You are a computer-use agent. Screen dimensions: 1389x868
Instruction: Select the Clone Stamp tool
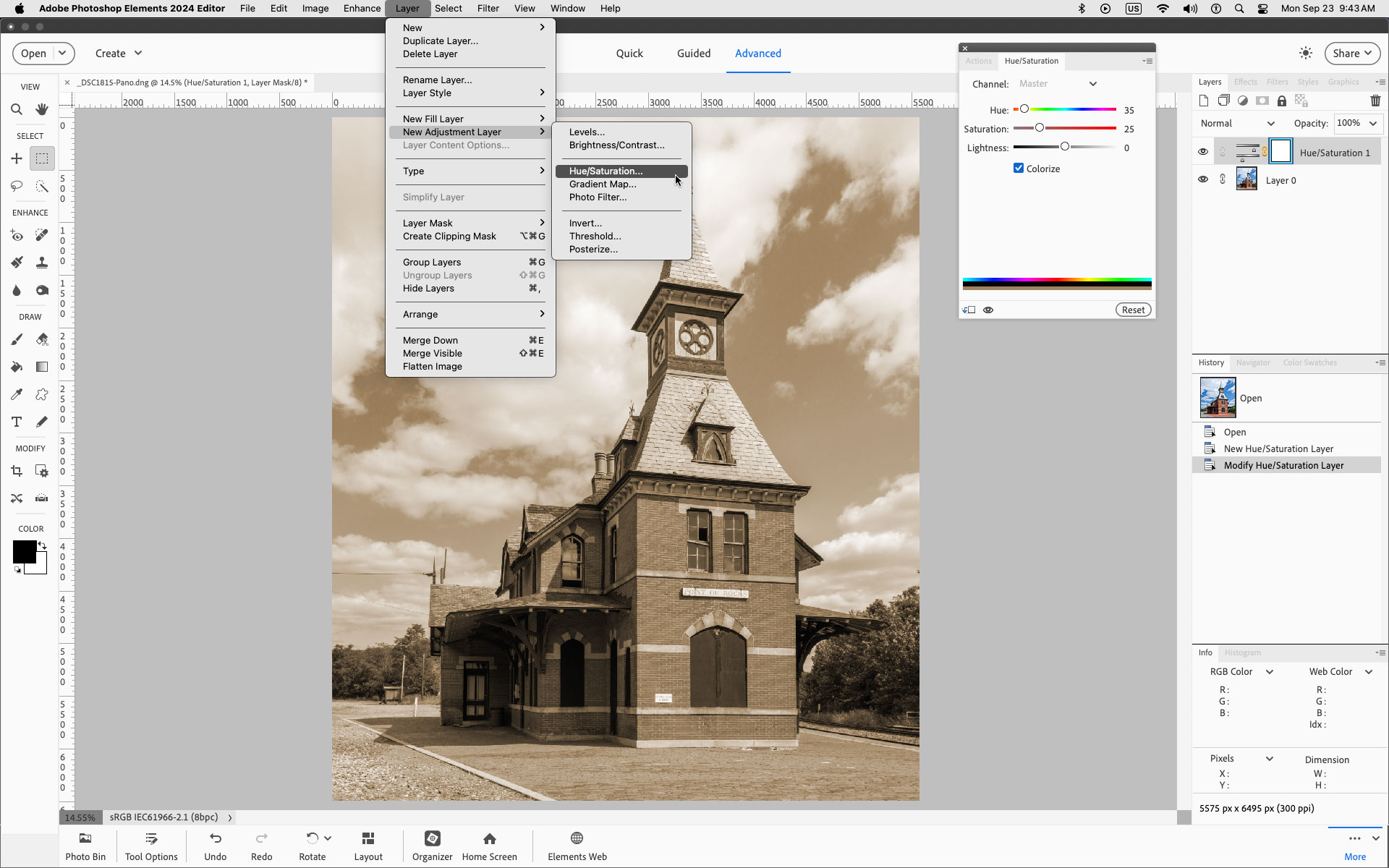(41, 262)
